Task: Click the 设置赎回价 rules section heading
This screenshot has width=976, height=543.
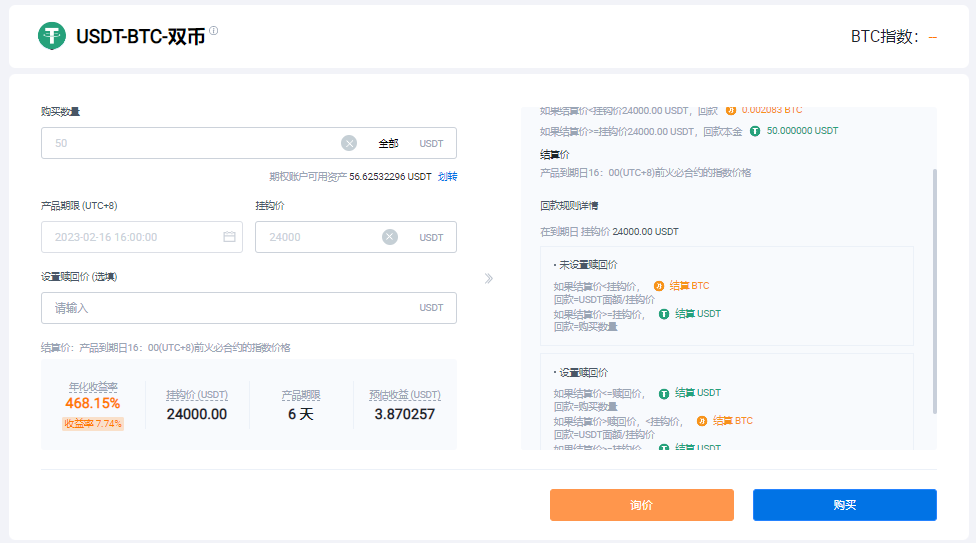Action: click(x=583, y=372)
